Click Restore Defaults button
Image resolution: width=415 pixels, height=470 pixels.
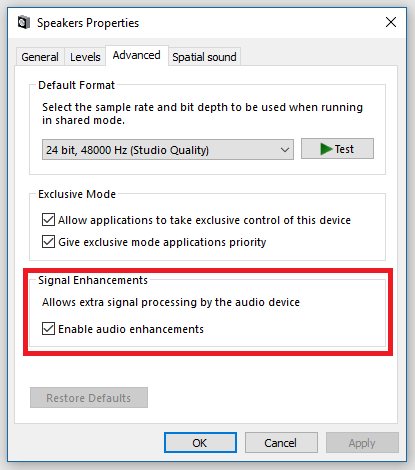[x=89, y=398]
